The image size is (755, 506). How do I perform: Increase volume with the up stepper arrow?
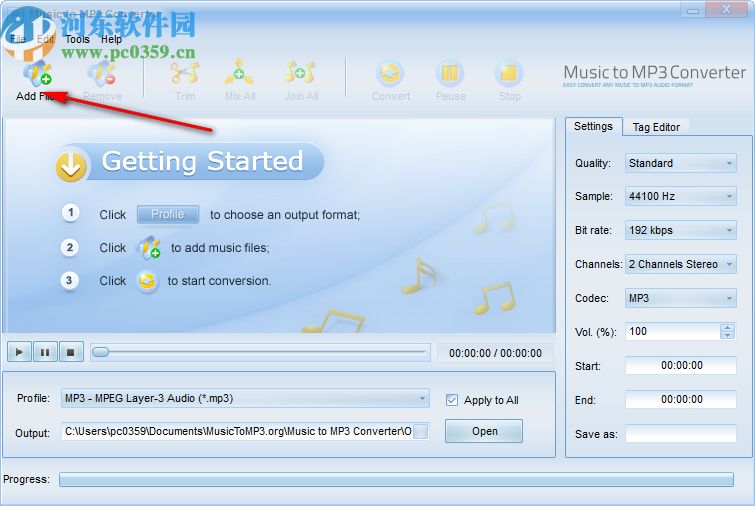point(728,327)
